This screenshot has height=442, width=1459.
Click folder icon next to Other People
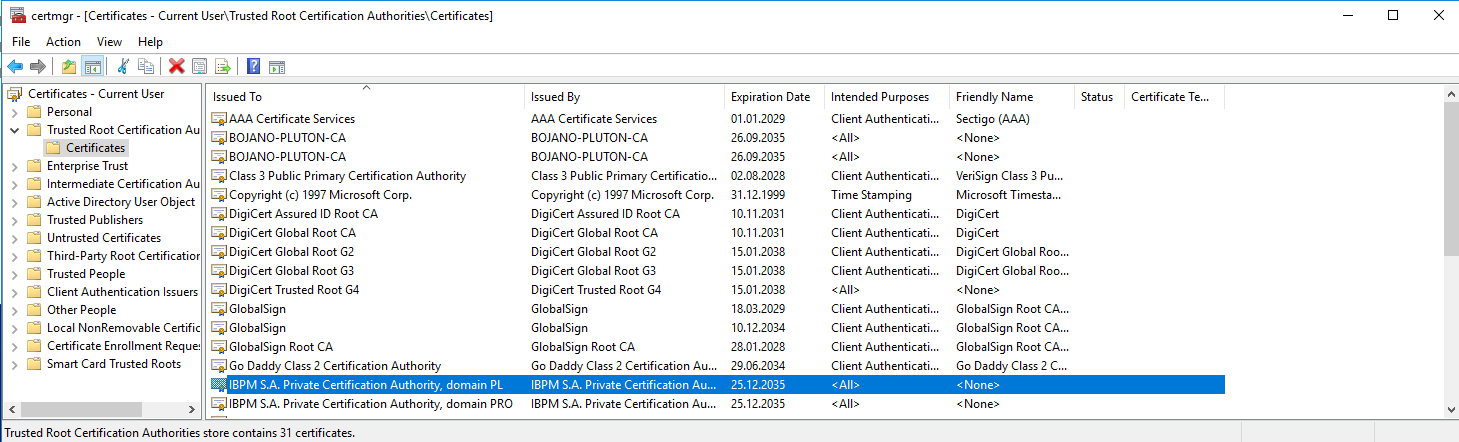pos(34,310)
